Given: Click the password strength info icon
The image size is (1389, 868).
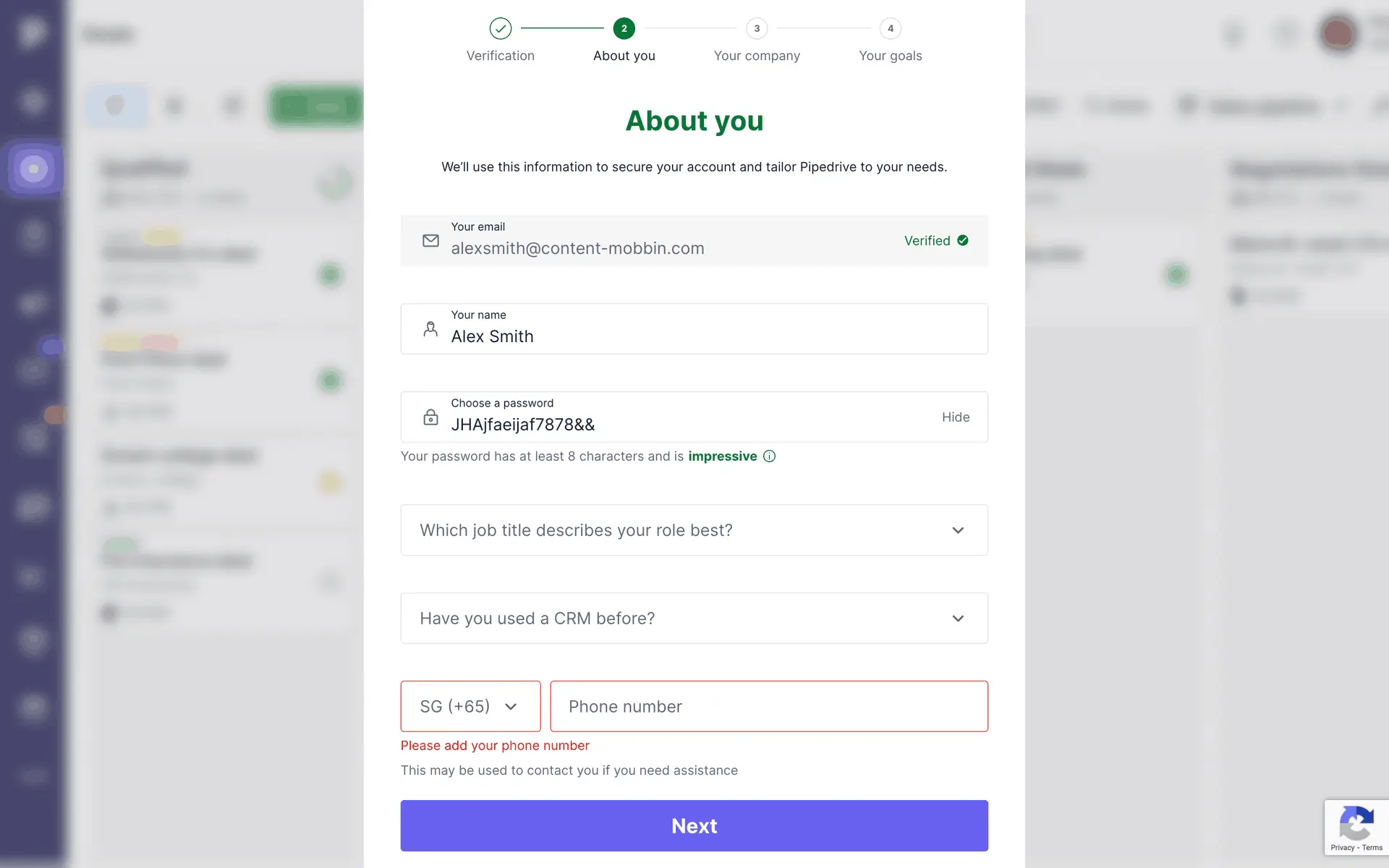Looking at the screenshot, I should pos(769,456).
